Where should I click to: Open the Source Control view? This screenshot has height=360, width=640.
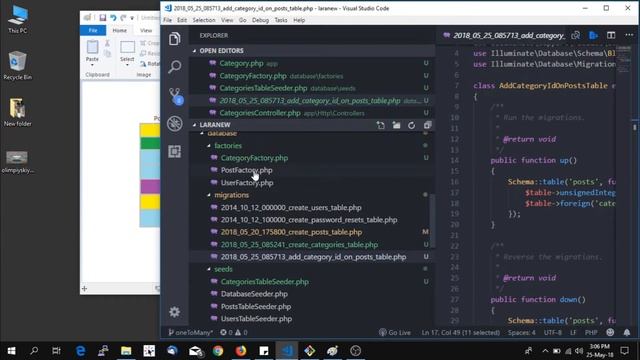176,96
